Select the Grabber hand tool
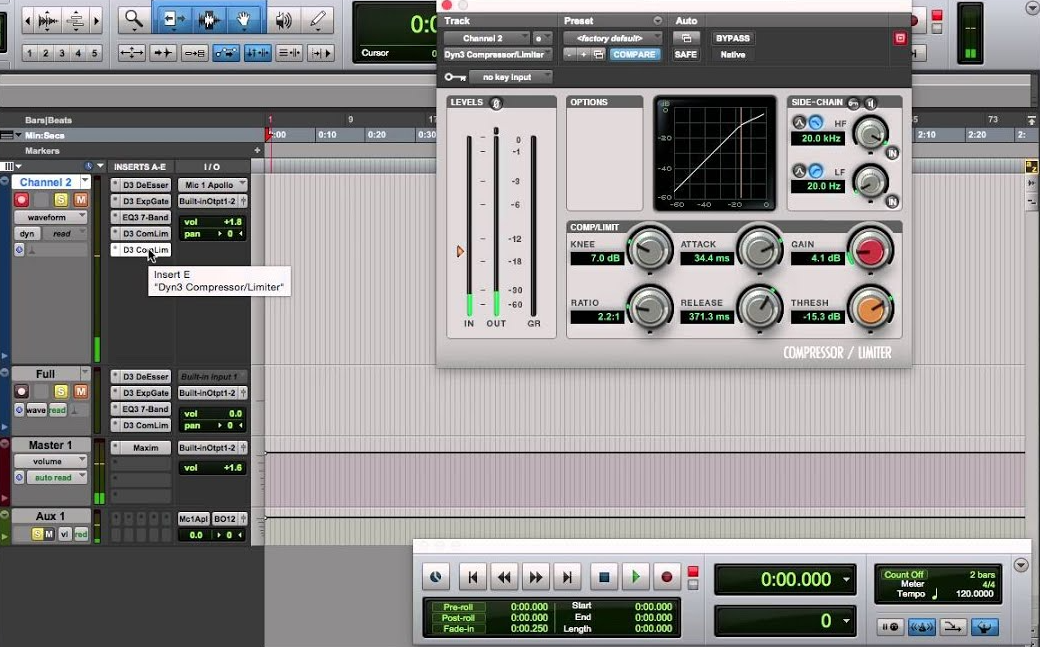 (x=244, y=20)
